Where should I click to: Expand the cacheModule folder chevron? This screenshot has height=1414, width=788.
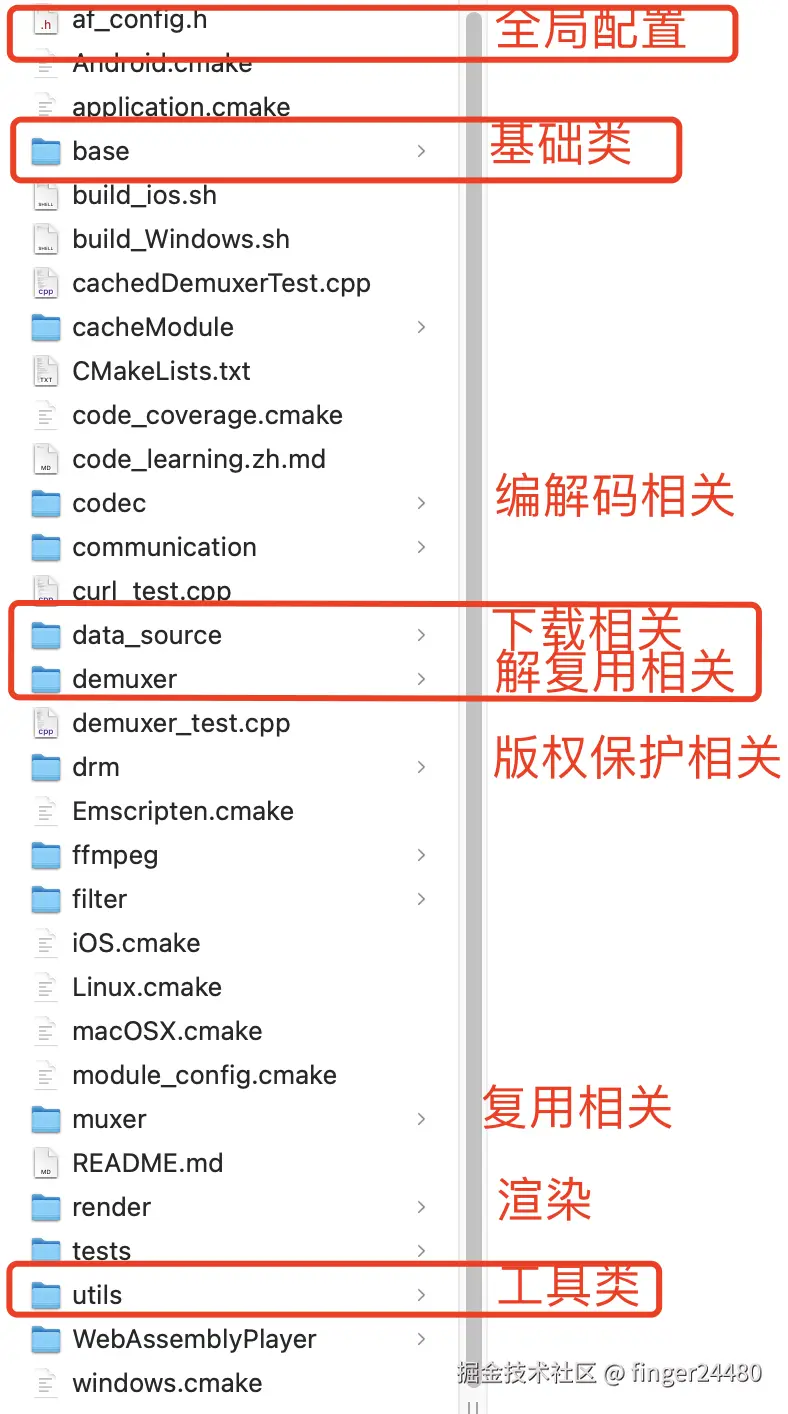click(x=422, y=327)
